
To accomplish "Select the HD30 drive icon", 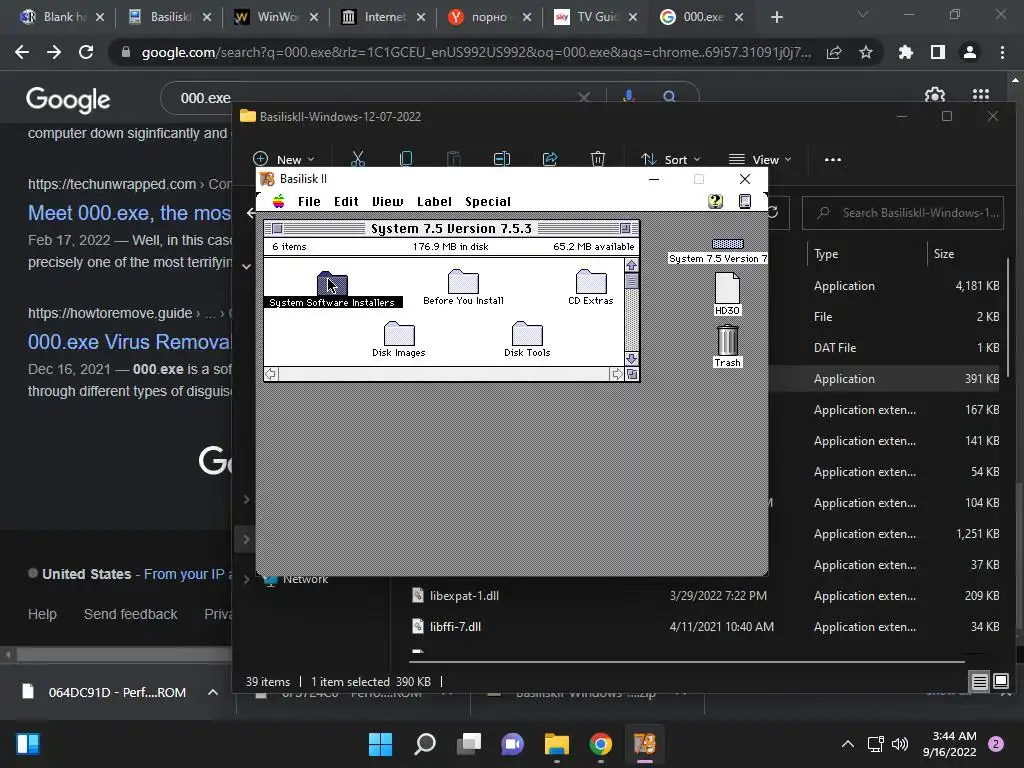I will click(x=727, y=294).
